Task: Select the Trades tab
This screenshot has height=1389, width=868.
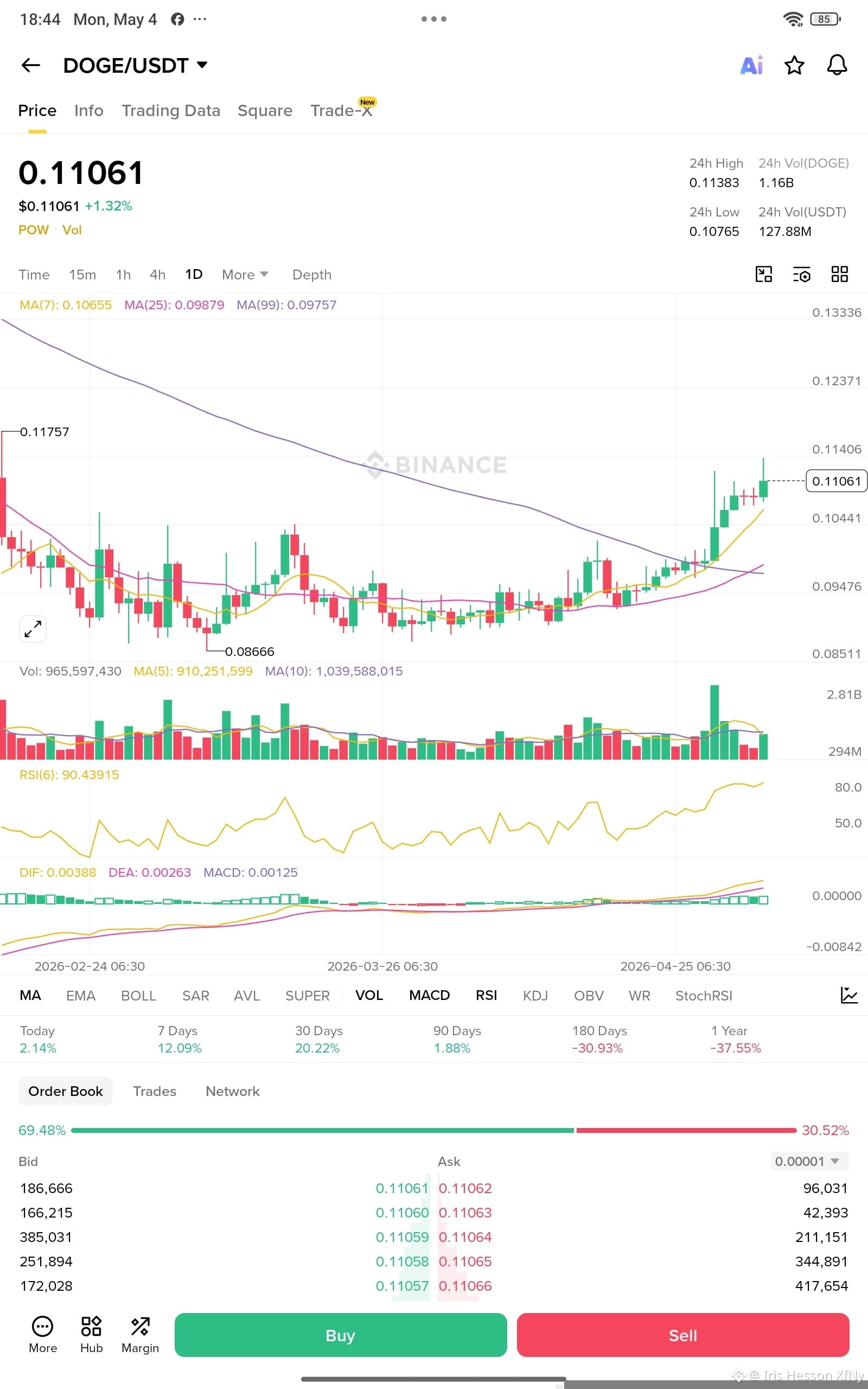Action: click(155, 1091)
